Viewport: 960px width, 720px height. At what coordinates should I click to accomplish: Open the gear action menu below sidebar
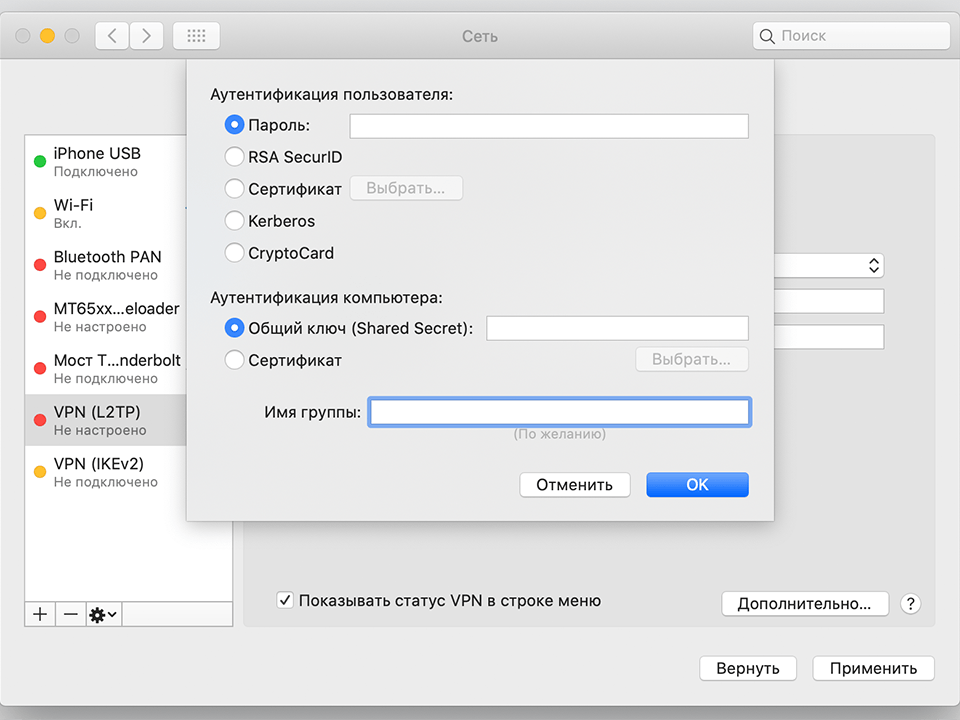pos(99,613)
